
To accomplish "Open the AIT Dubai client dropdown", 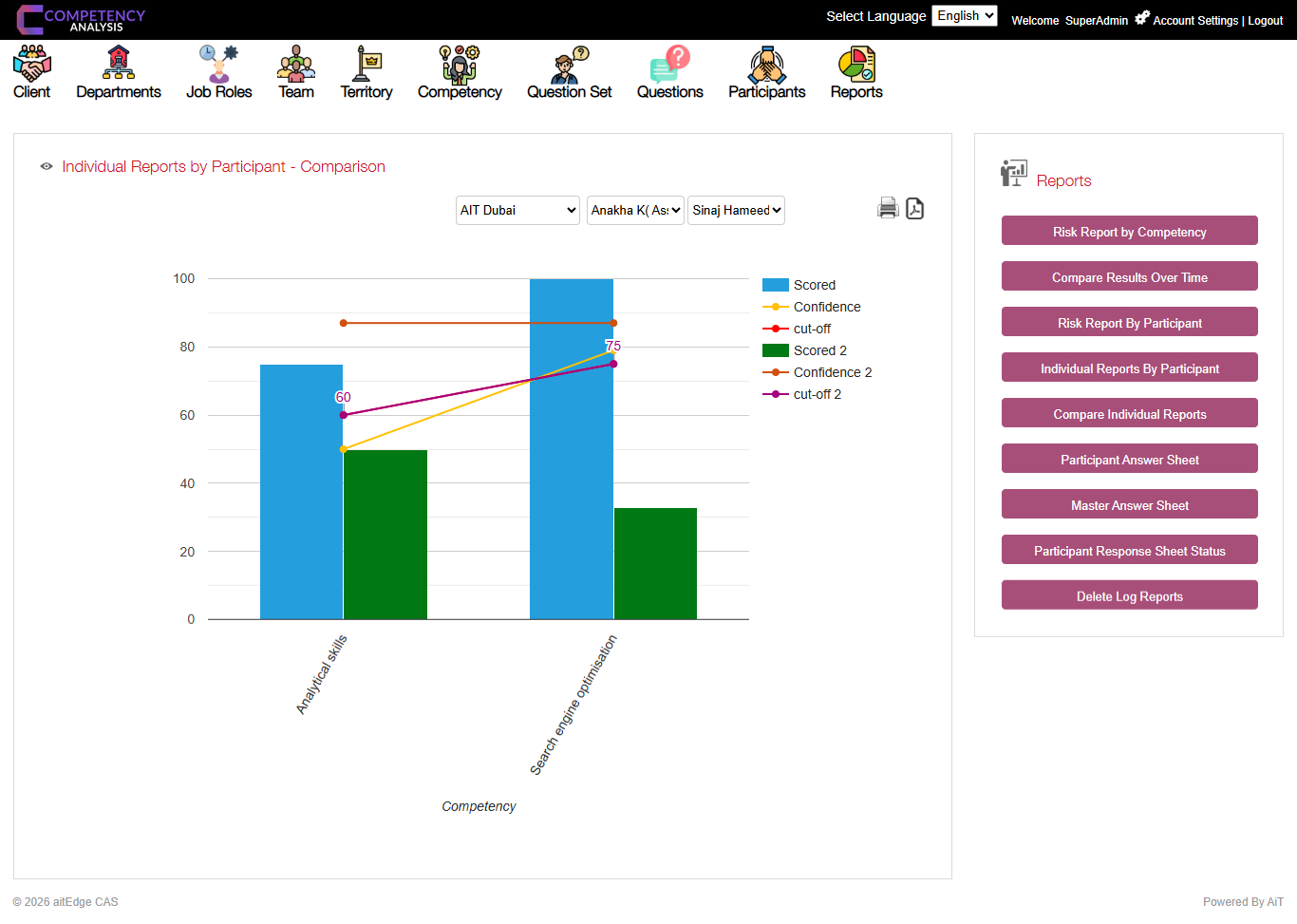I will click(x=517, y=210).
